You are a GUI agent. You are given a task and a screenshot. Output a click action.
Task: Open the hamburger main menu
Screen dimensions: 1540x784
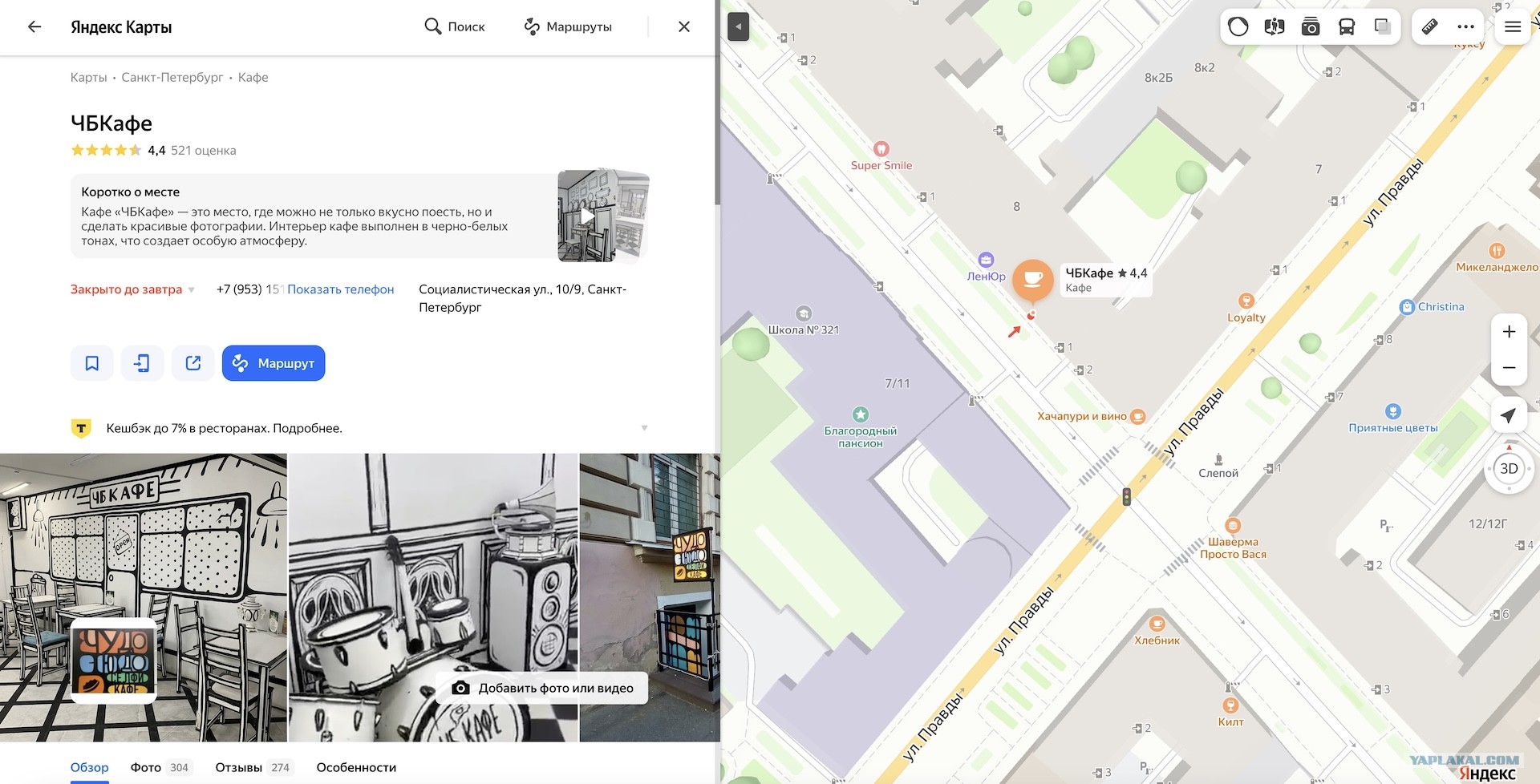point(1513,26)
